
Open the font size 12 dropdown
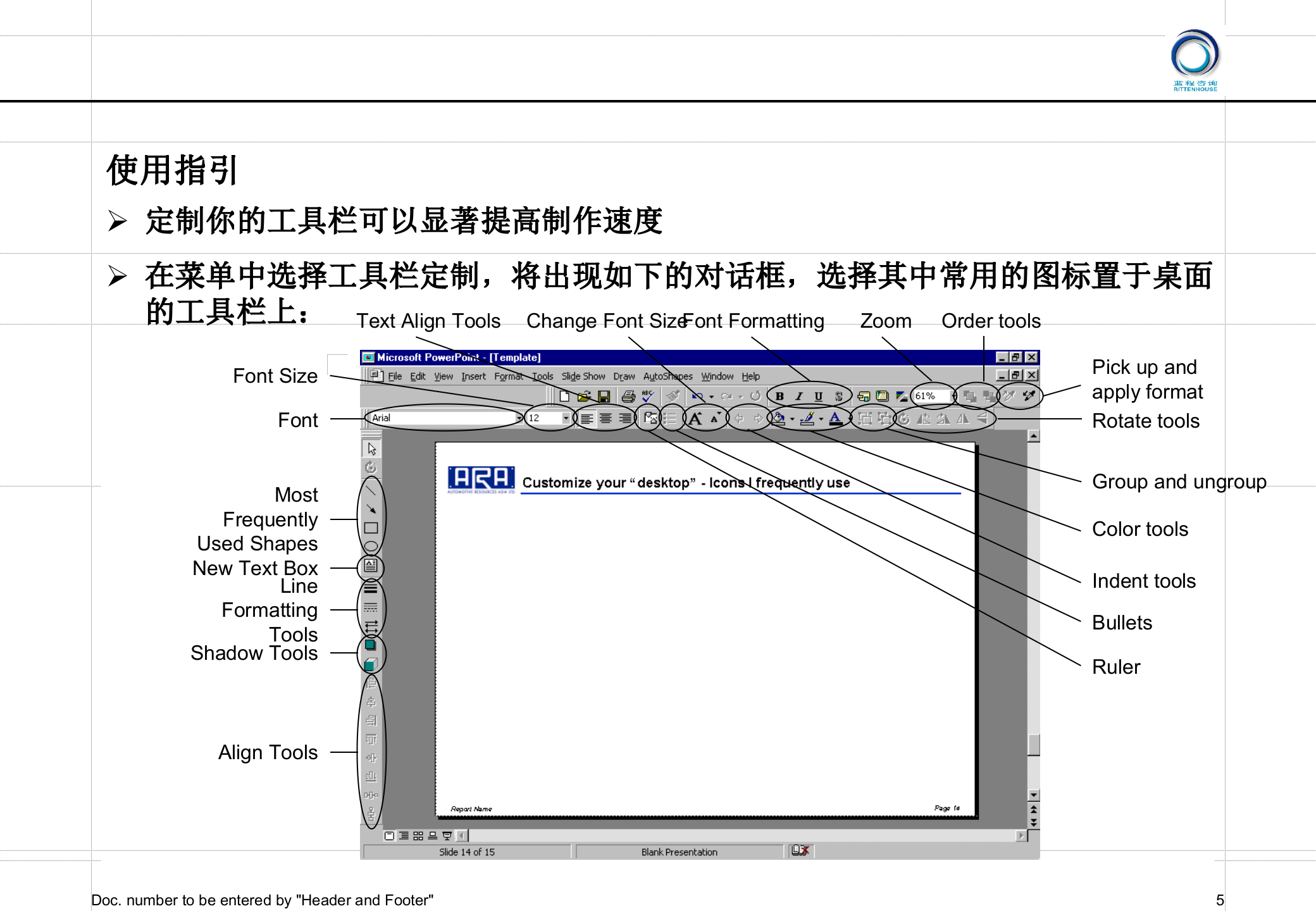[x=565, y=418]
